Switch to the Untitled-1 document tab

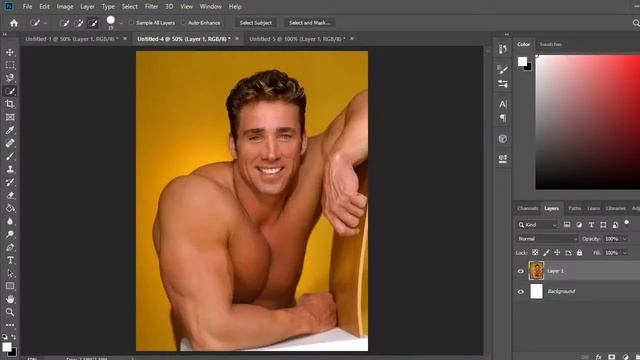pos(72,39)
